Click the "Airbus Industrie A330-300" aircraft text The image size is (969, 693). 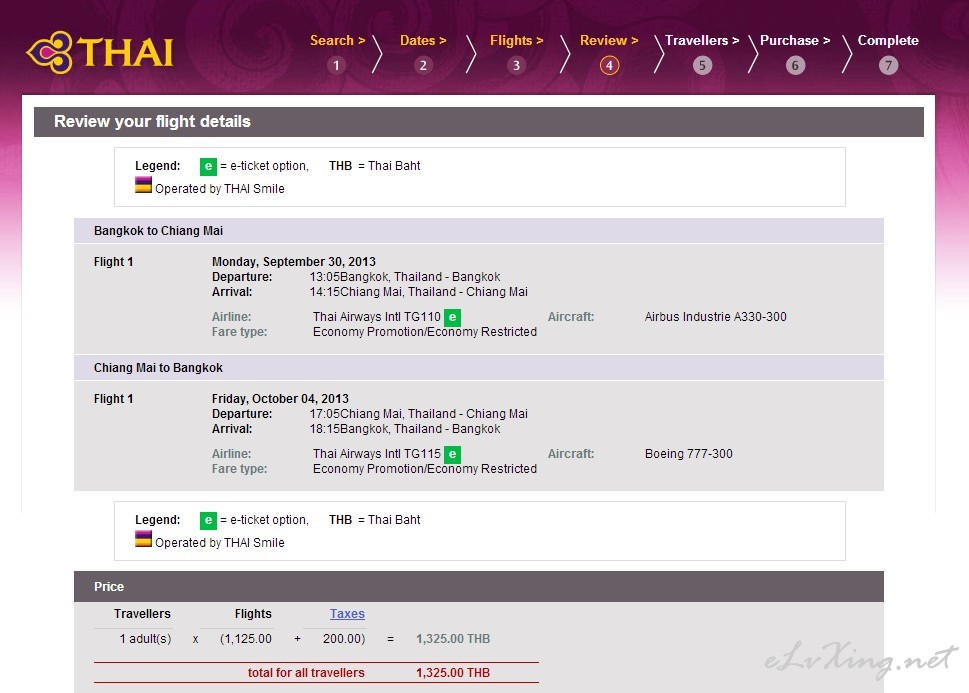click(716, 317)
